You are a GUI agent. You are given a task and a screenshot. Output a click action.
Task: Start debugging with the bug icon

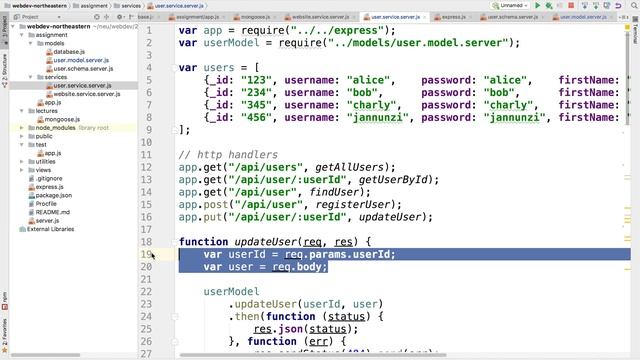[x=549, y=5]
